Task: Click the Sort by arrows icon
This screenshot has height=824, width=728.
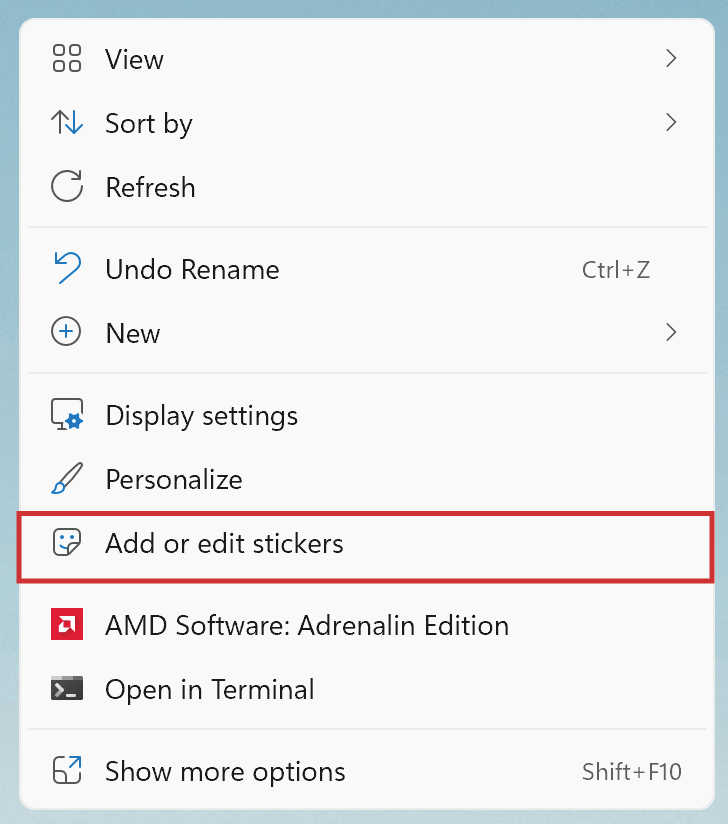Action: click(67, 122)
